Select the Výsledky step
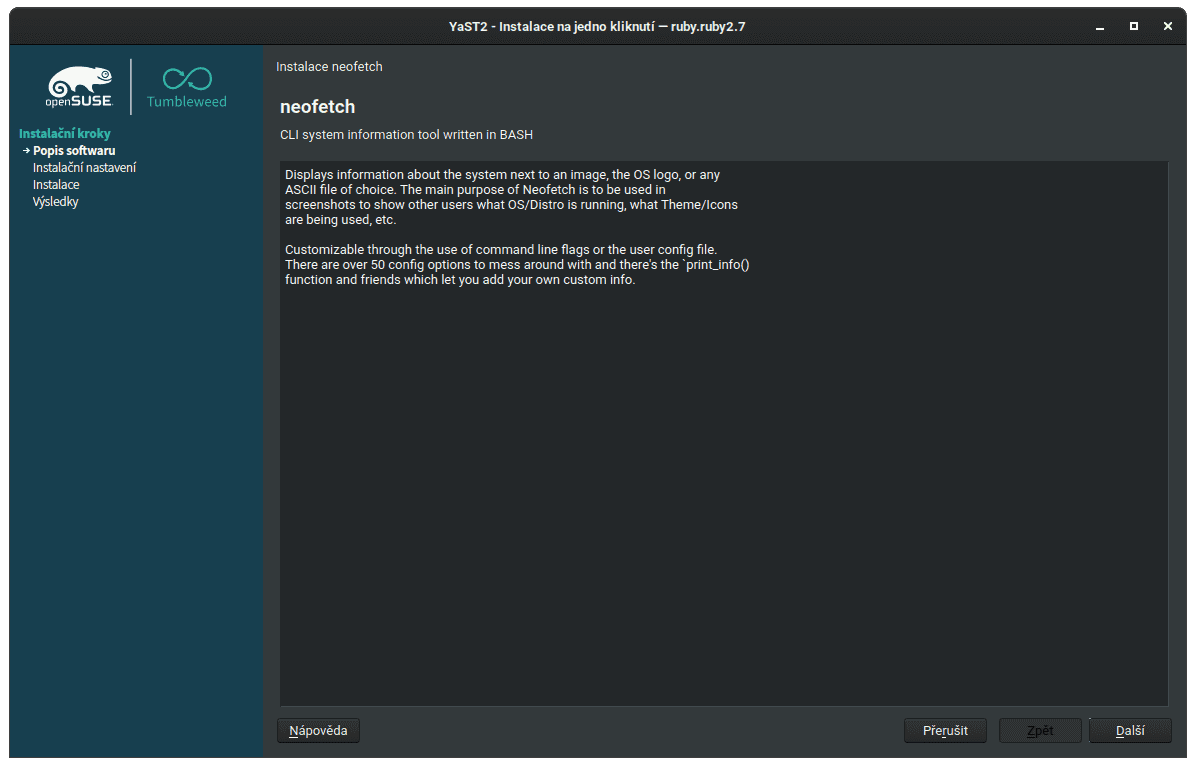Image resolution: width=1196 pixels, height=767 pixels. click(x=55, y=201)
